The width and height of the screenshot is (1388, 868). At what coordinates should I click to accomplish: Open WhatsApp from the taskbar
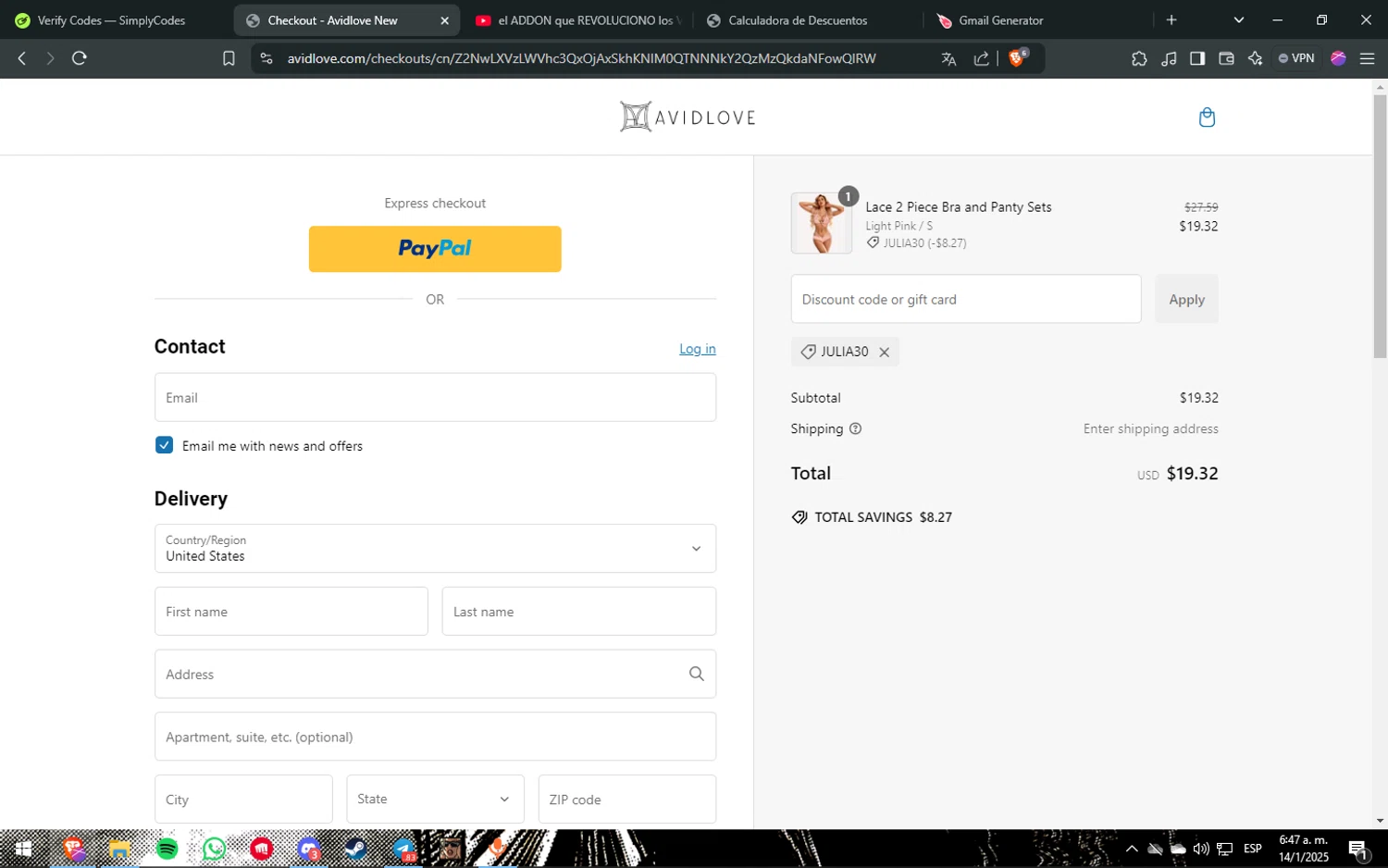click(x=215, y=849)
